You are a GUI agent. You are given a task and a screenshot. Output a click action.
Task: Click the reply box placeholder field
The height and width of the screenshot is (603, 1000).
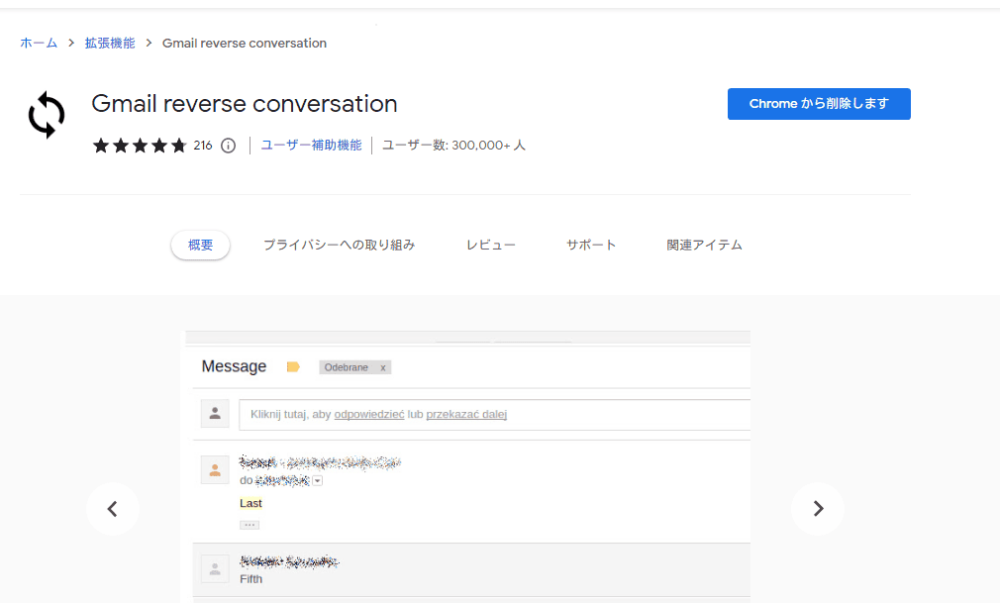point(494,415)
